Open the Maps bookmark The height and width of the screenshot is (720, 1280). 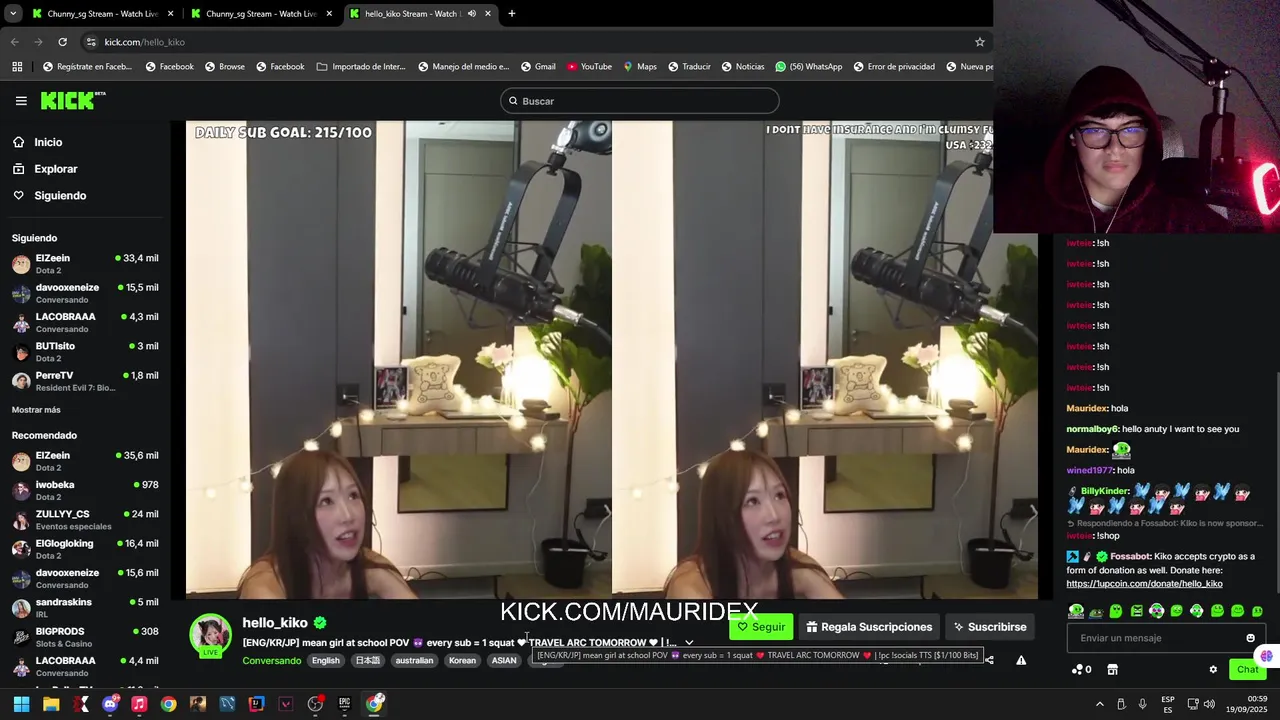pos(640,67)
